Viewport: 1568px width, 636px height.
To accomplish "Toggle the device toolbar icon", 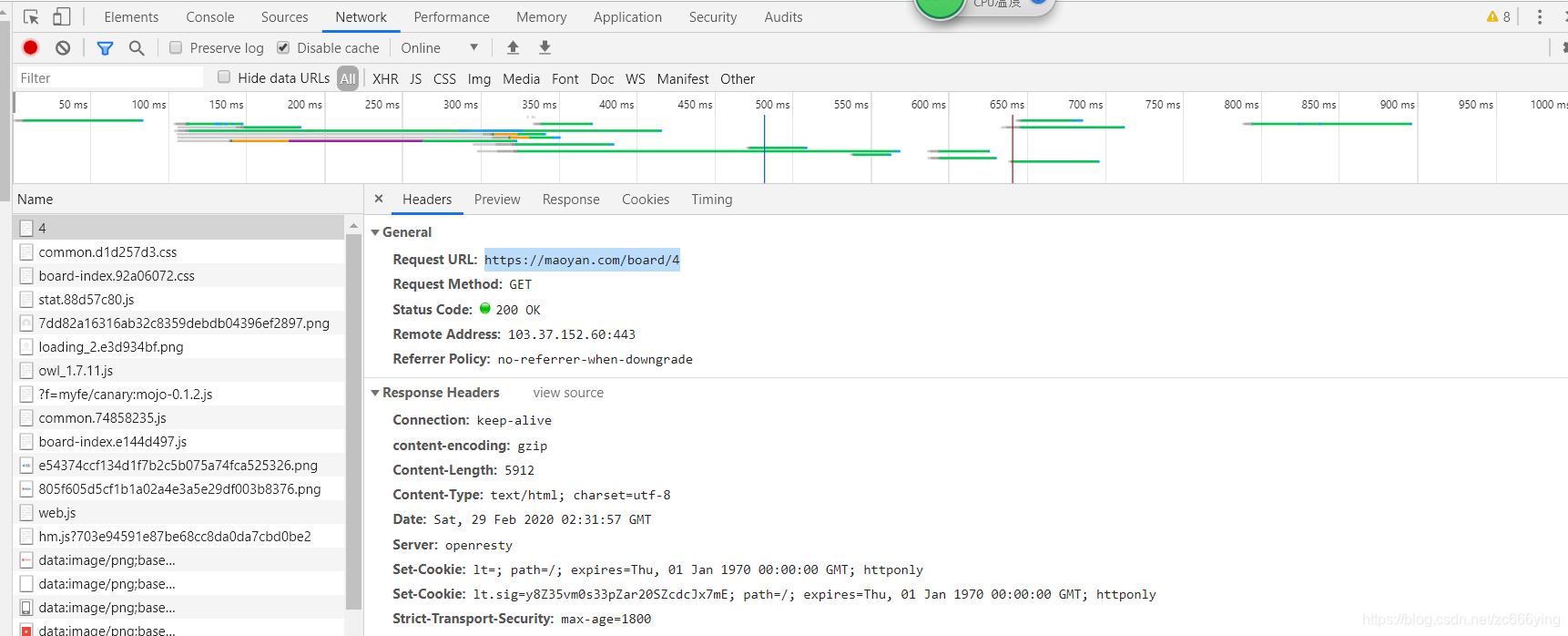I will pyautogui.click(x=61, y=16).
